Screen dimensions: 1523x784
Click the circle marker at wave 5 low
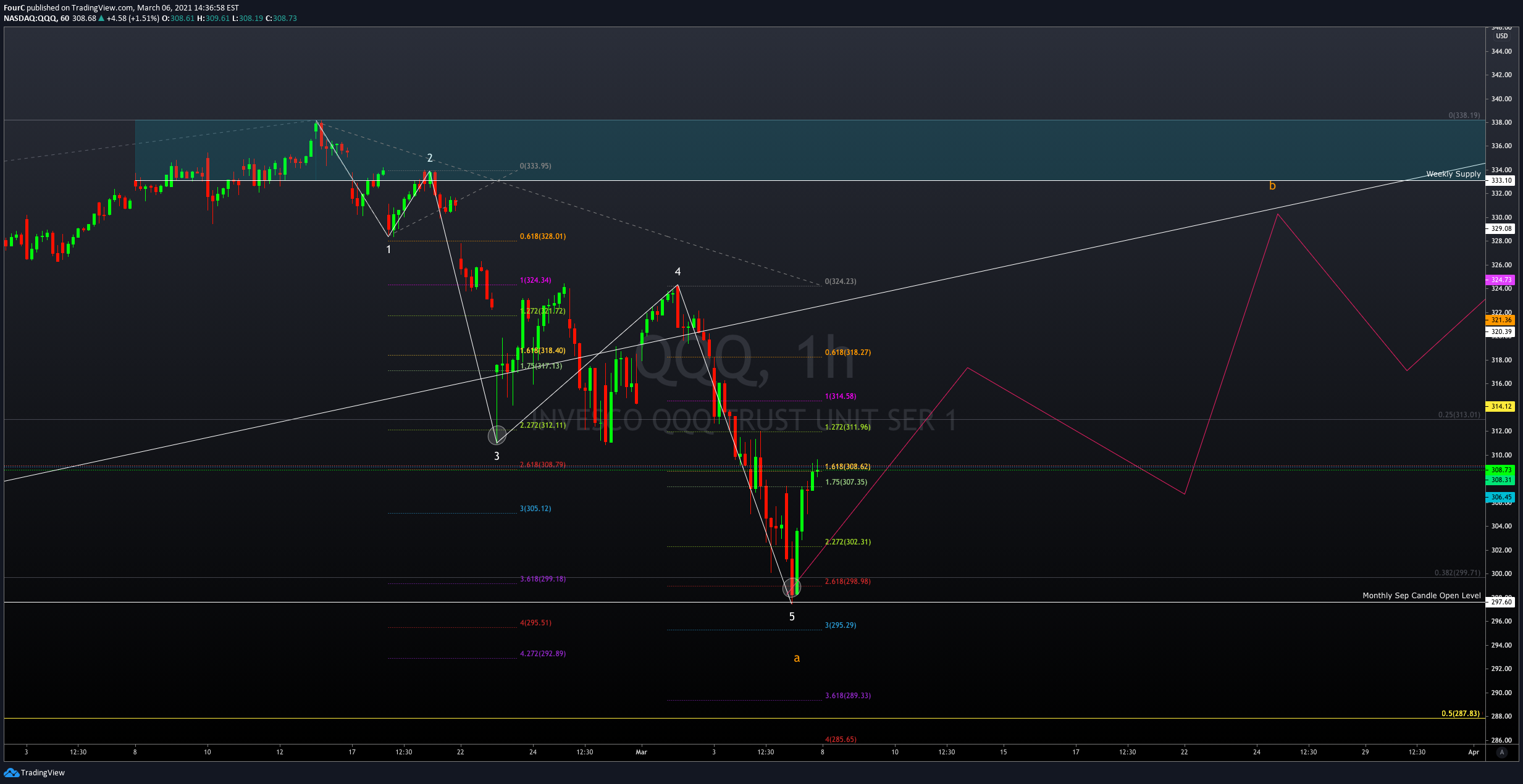tap(792, 587)
